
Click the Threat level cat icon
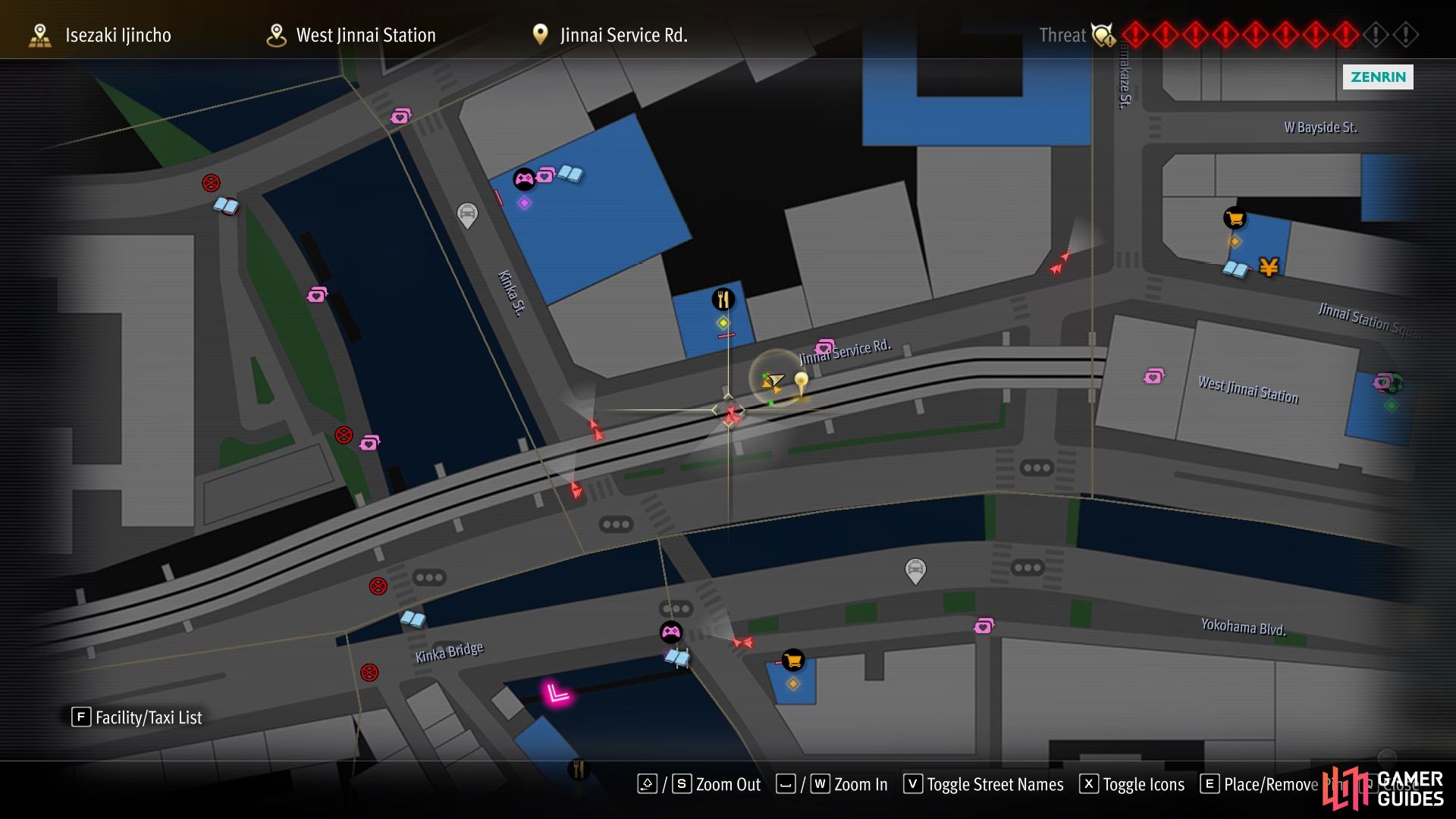pos(1103,35)
